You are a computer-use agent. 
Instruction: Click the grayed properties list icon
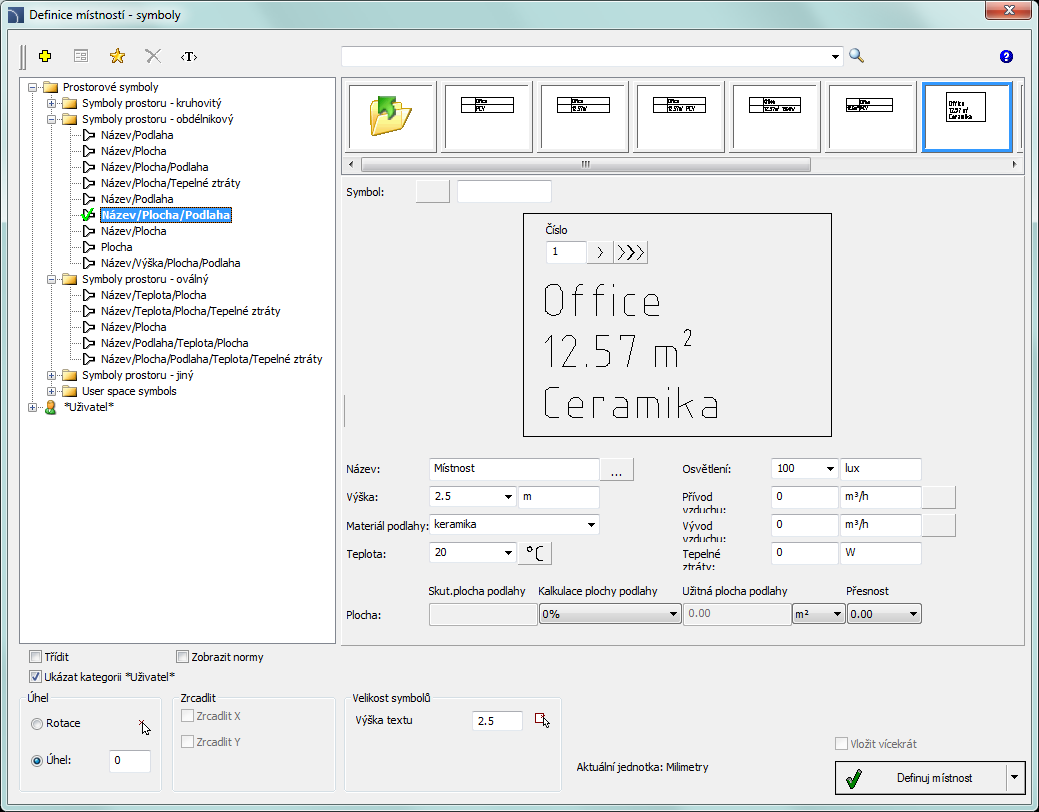[x=81, y=56]
